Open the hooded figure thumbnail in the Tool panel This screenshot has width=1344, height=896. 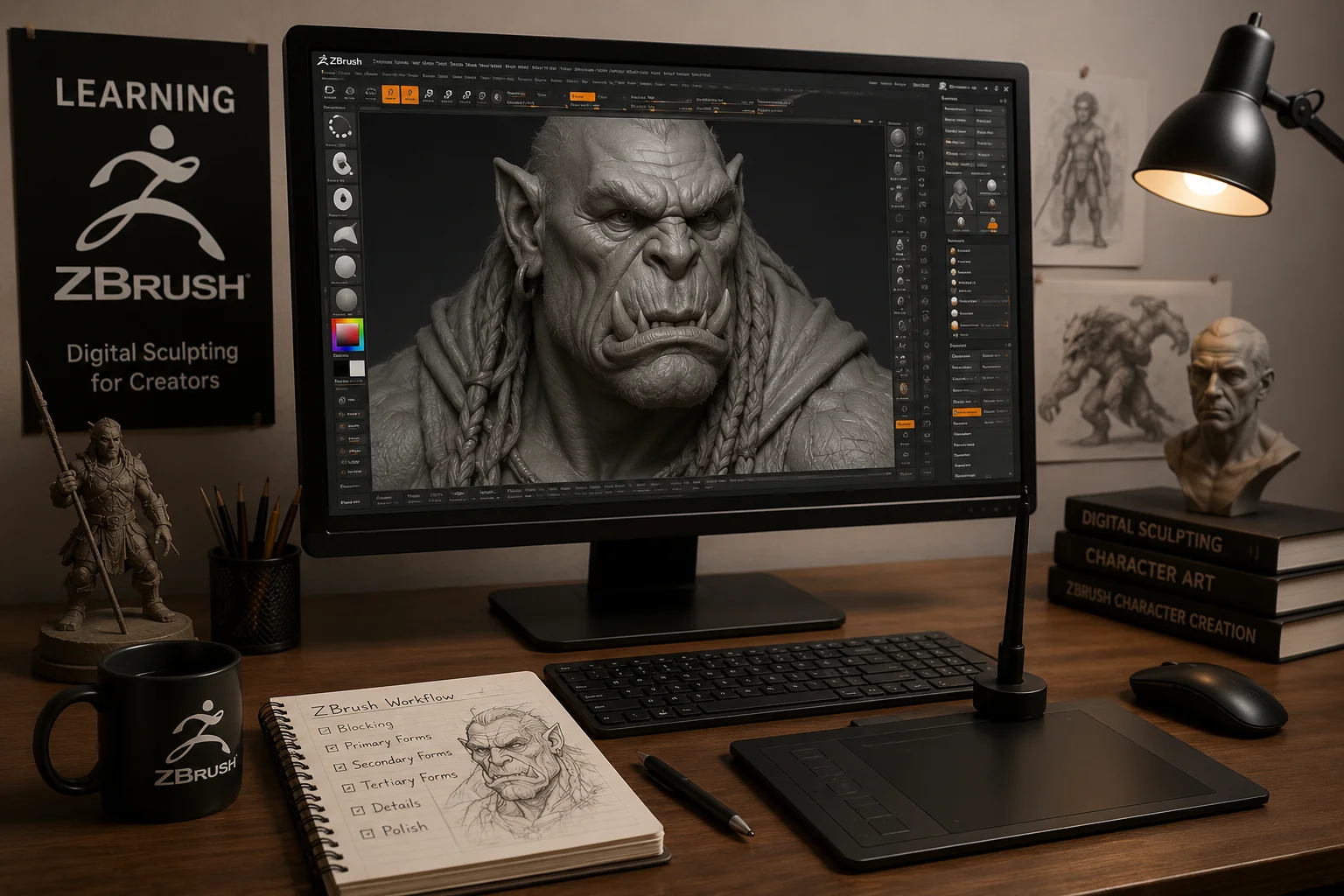(x=960, y=195)
